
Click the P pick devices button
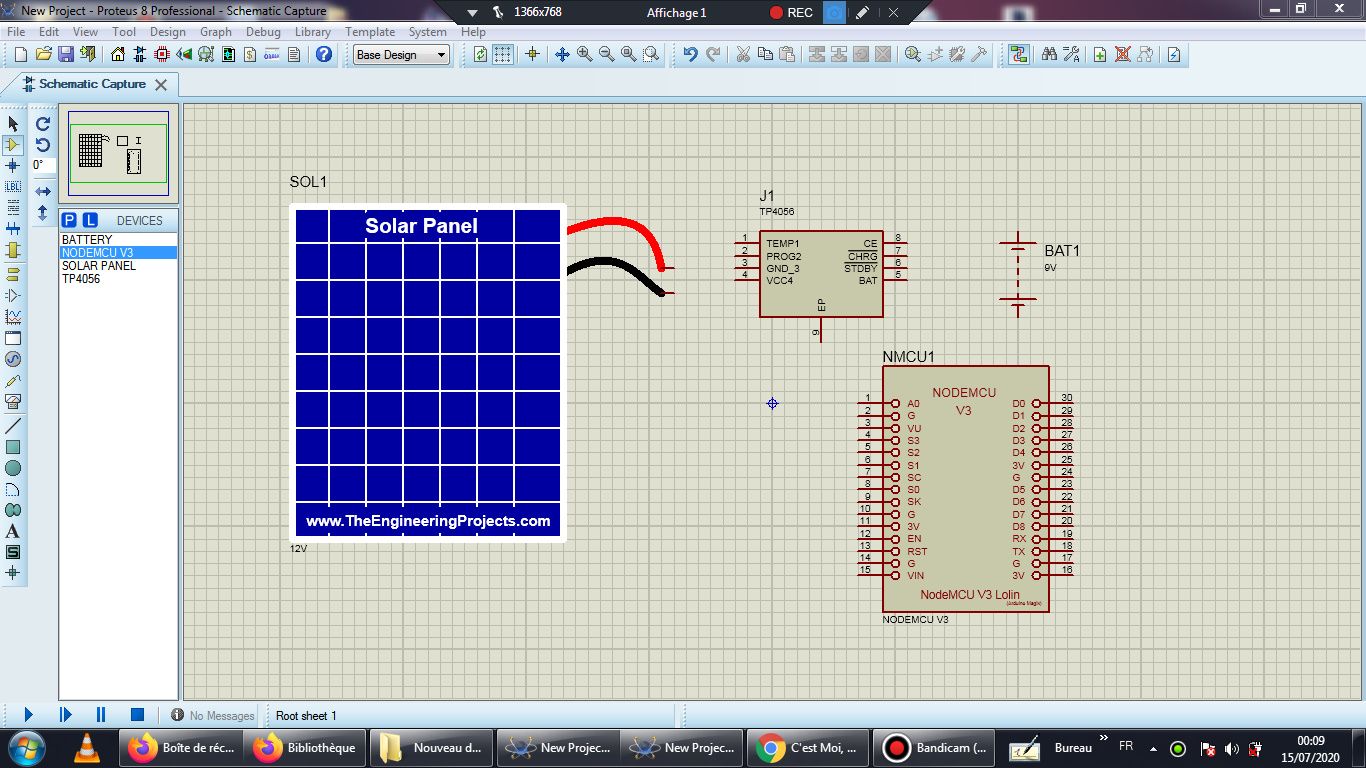(69, 220)
